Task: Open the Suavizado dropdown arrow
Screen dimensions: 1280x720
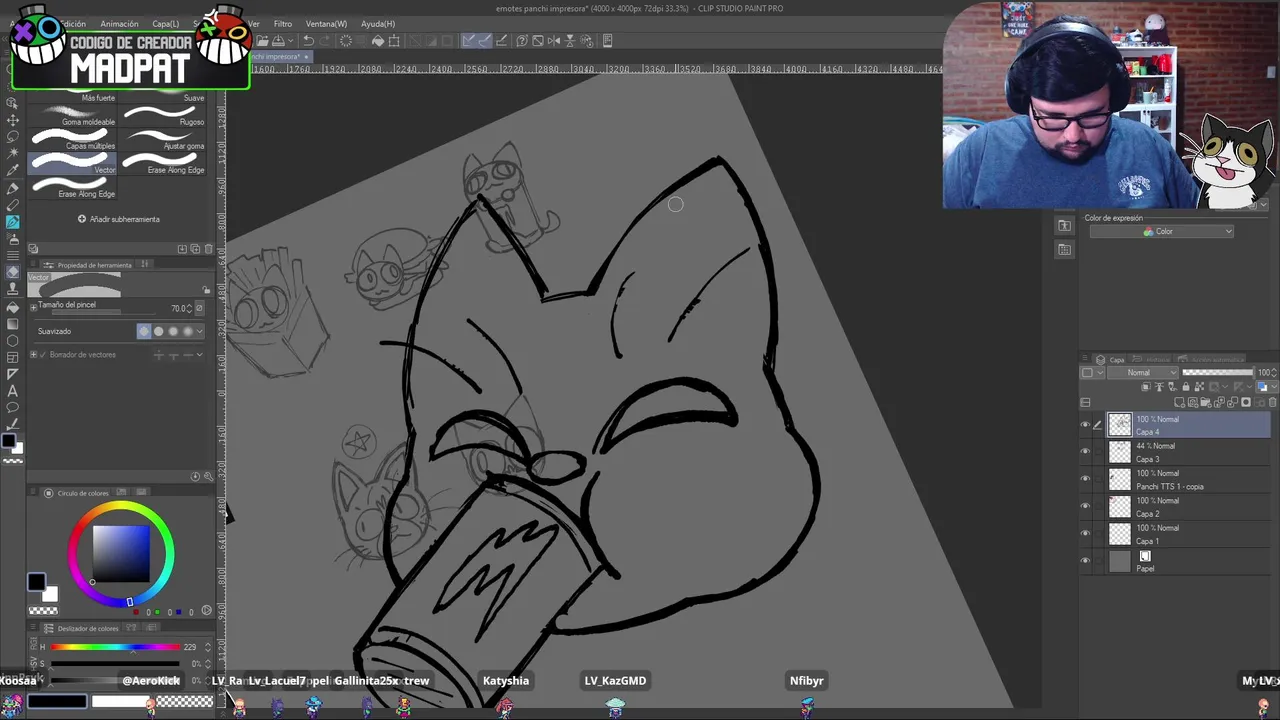Action: [199, 331]
